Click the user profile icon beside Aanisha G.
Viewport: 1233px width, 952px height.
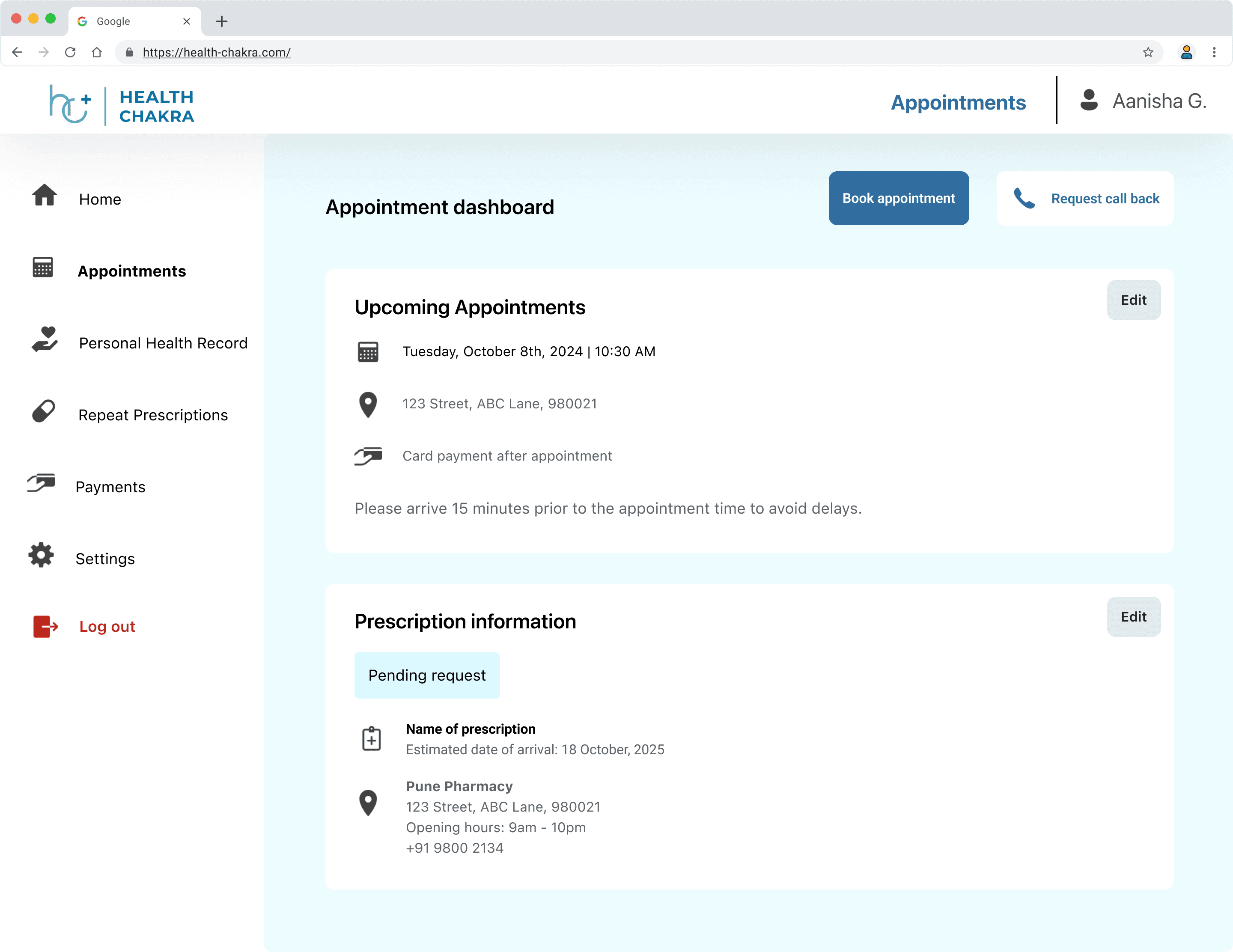click(x=1088, y=101)
